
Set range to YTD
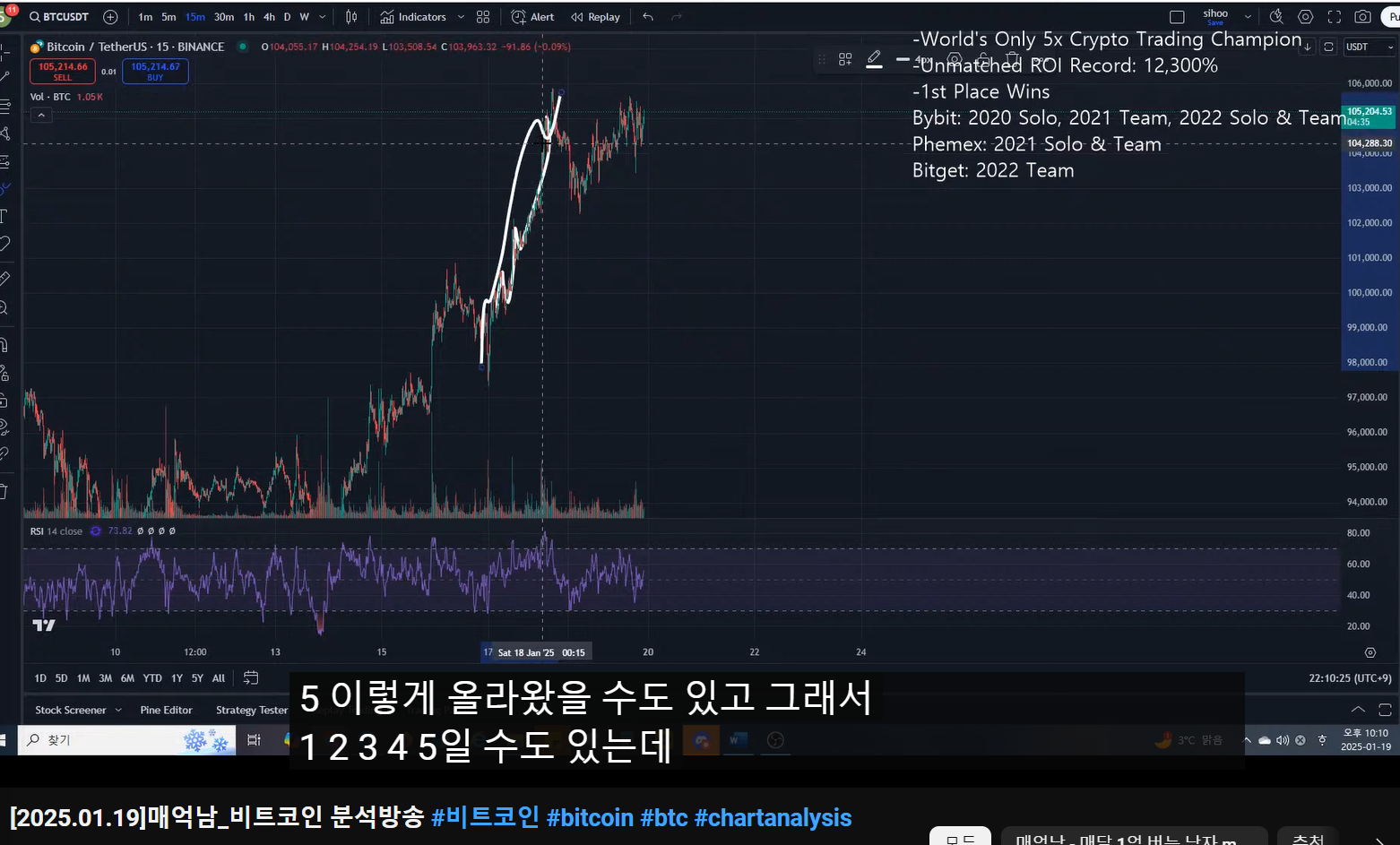tap(153, 678)
